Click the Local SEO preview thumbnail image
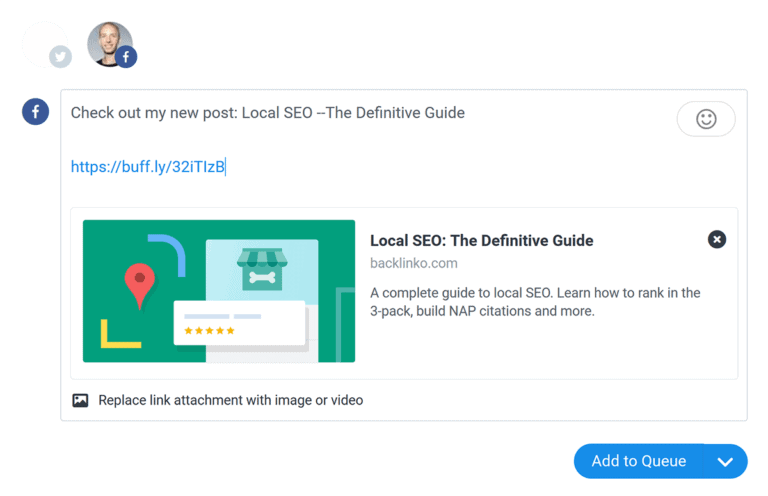The image size is (768, 496). 219,291
